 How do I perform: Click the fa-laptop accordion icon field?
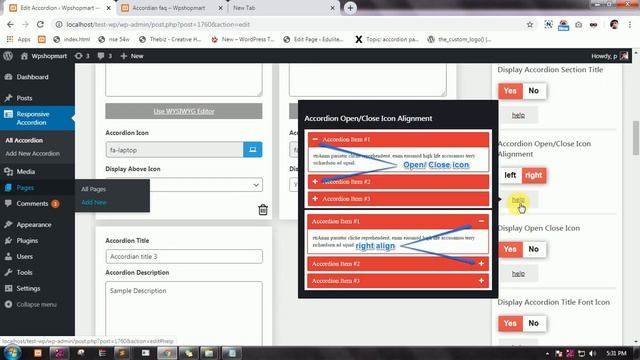pos(174,150)
